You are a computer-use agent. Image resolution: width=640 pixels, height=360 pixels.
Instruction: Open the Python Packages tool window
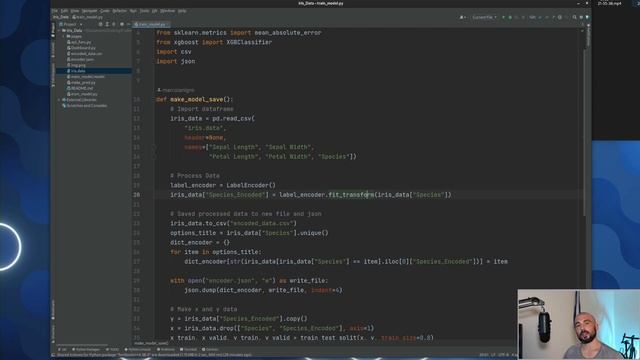pyautogui.click(x=86, y=349)
